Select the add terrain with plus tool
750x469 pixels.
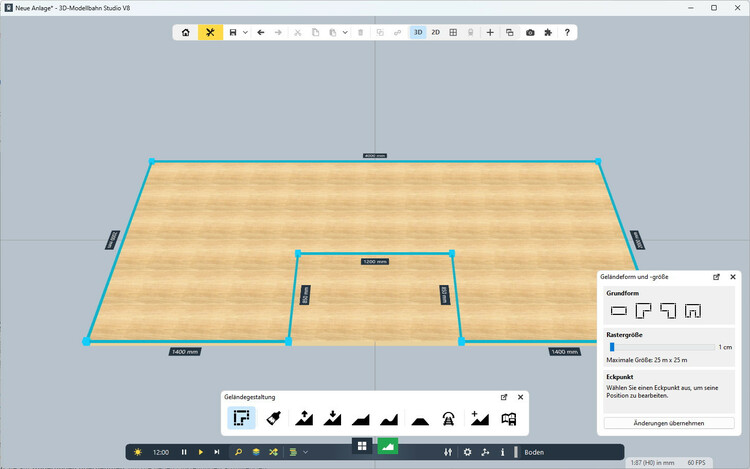pyautogui.click(x=480, y=418)
